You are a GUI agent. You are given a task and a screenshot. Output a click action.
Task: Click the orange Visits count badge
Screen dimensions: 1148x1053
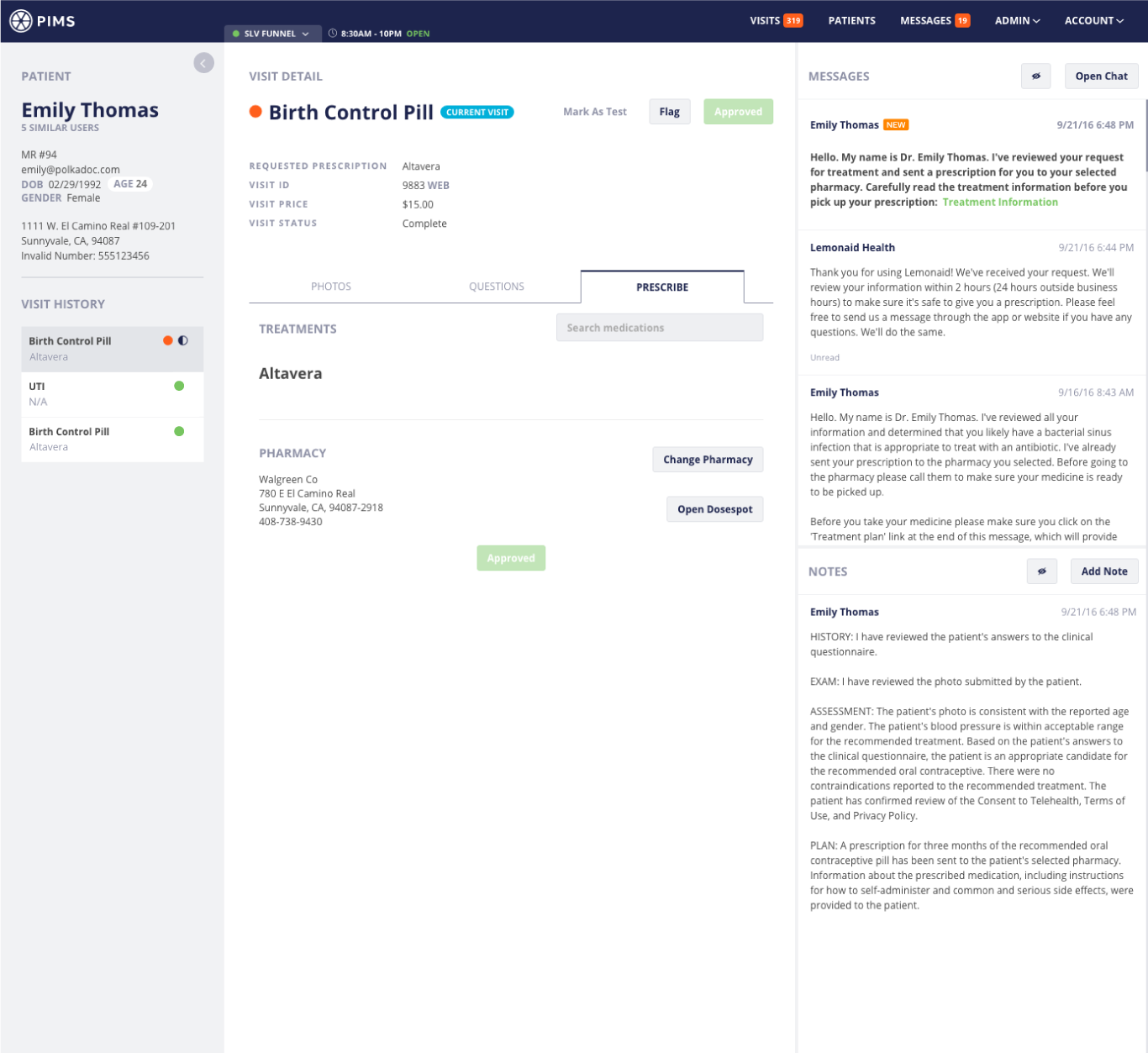793,21
